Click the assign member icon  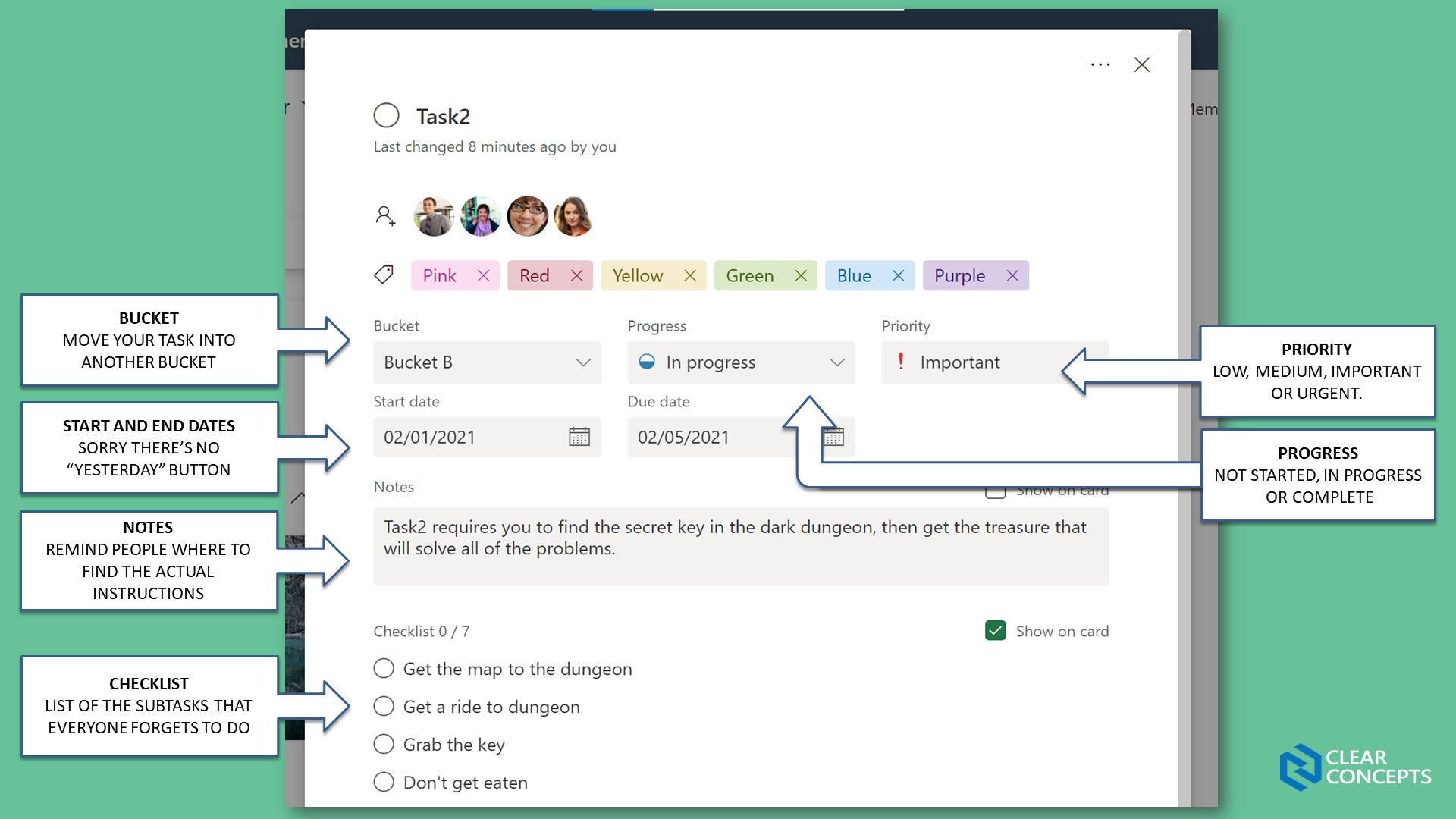click(386, 217)
